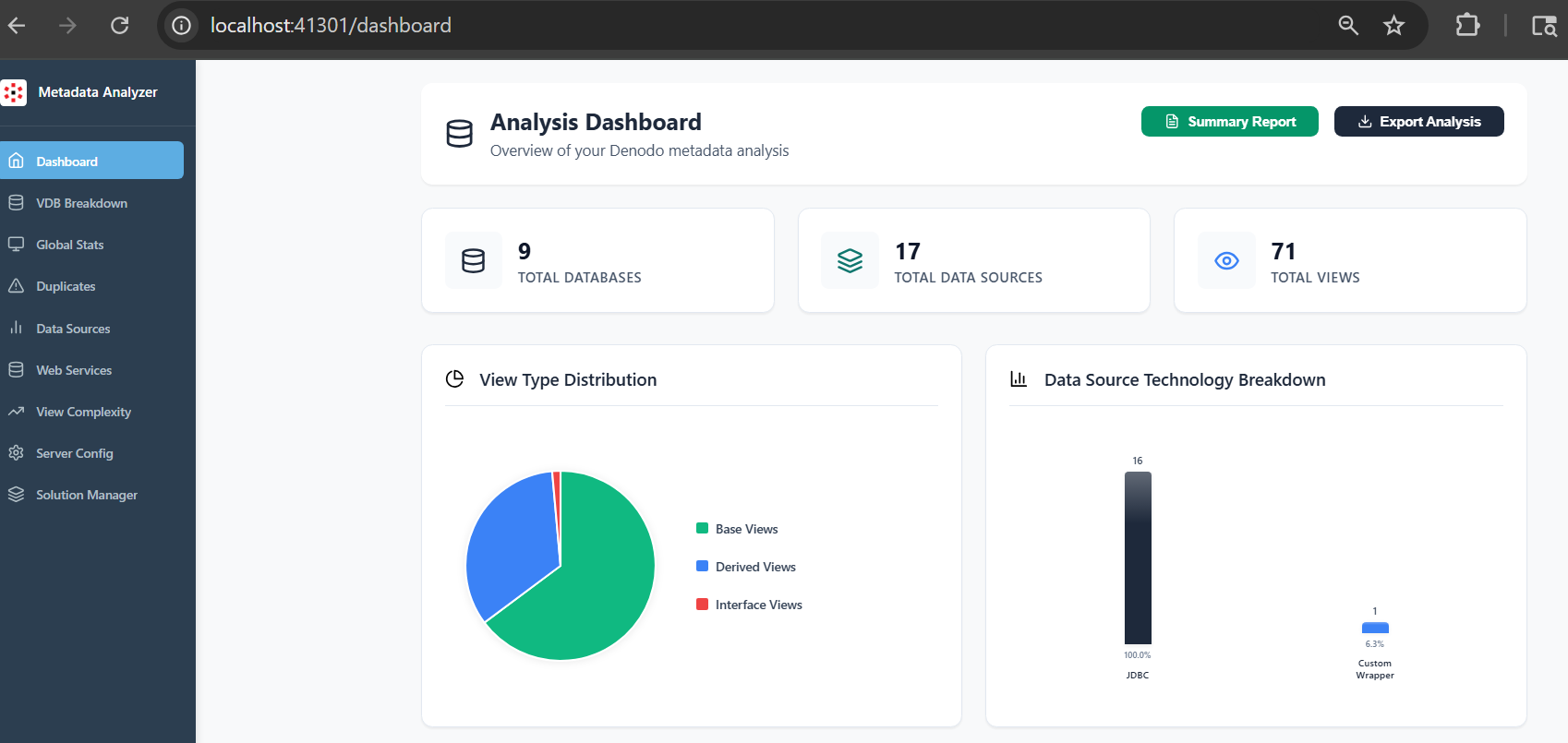The image size is (1568, 743).
Task: Click the blue Custom Wrapper bar
Action: point(1375,628)
